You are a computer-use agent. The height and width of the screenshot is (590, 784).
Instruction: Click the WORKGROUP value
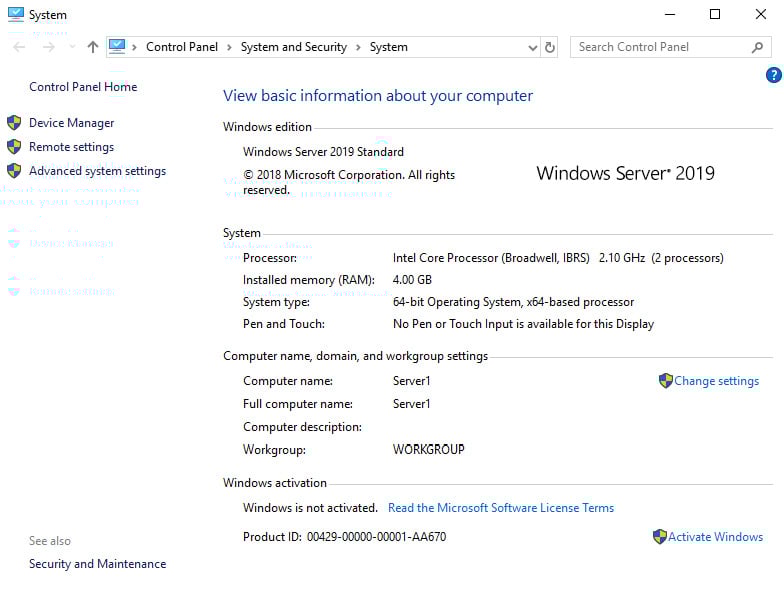point(428,450)
